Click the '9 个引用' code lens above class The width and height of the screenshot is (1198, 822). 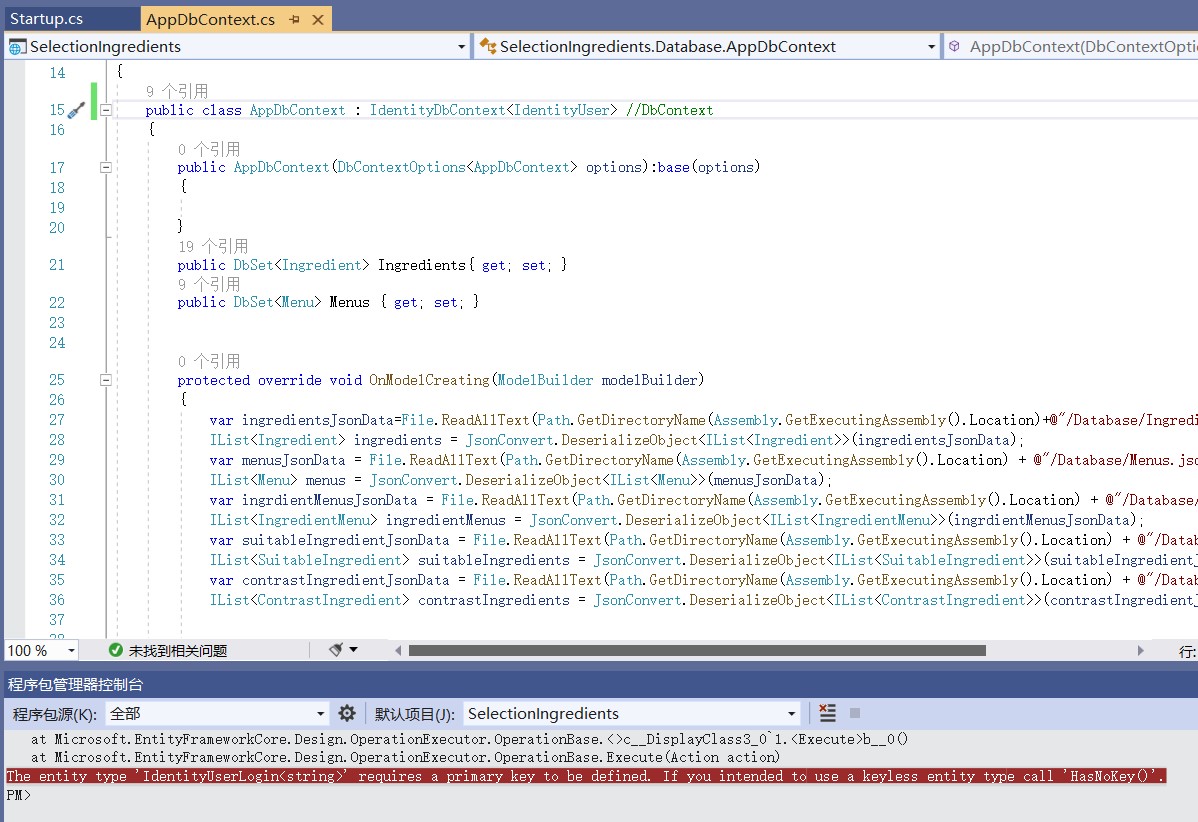176,91
